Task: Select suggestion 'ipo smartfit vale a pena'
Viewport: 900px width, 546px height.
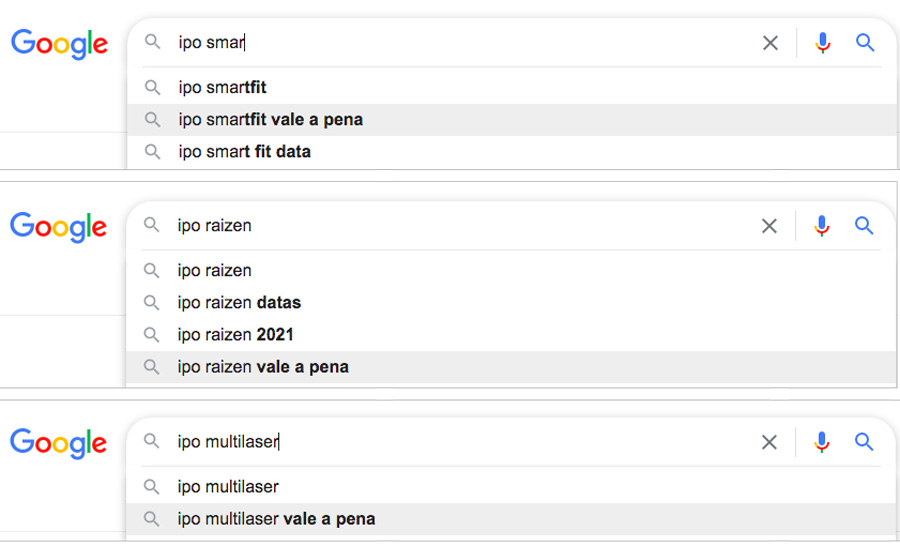Action: 270,120
